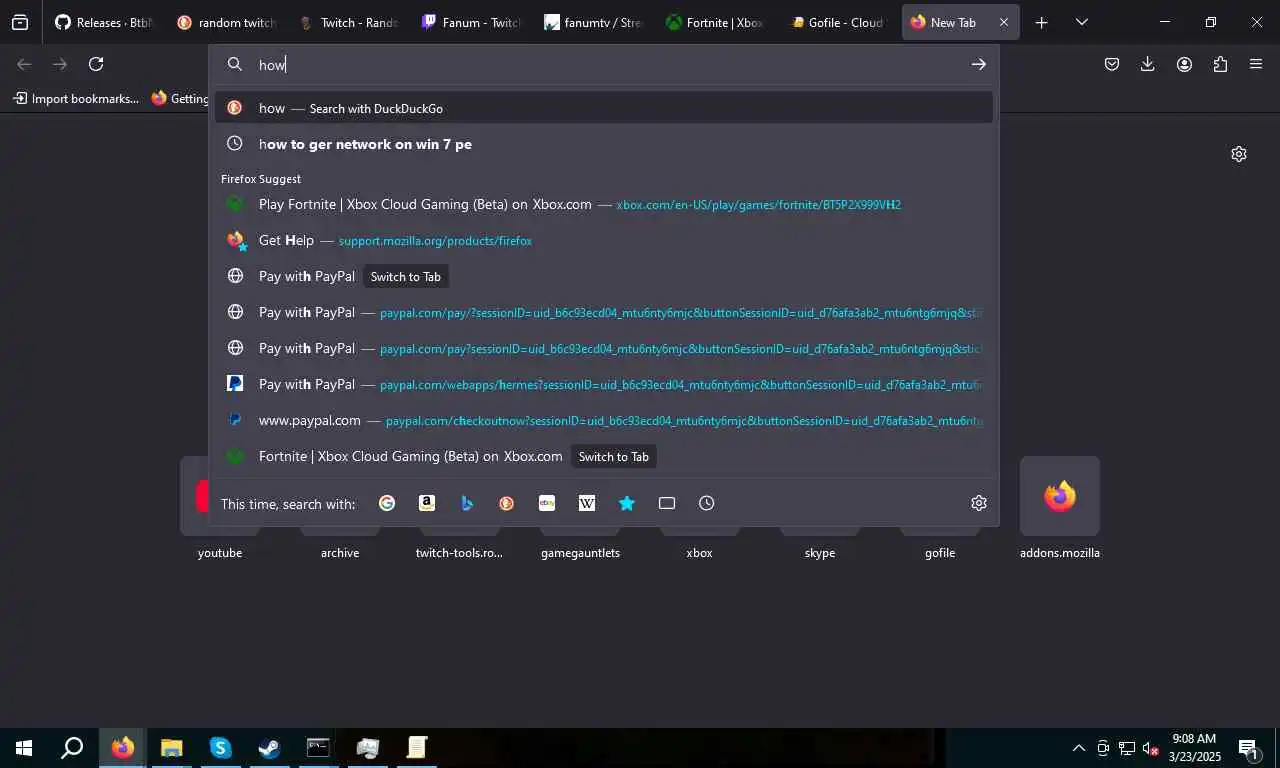Open addons.mozilla shortcut tile
This screenshot has height=768, width=1280.
[1060, 496]
